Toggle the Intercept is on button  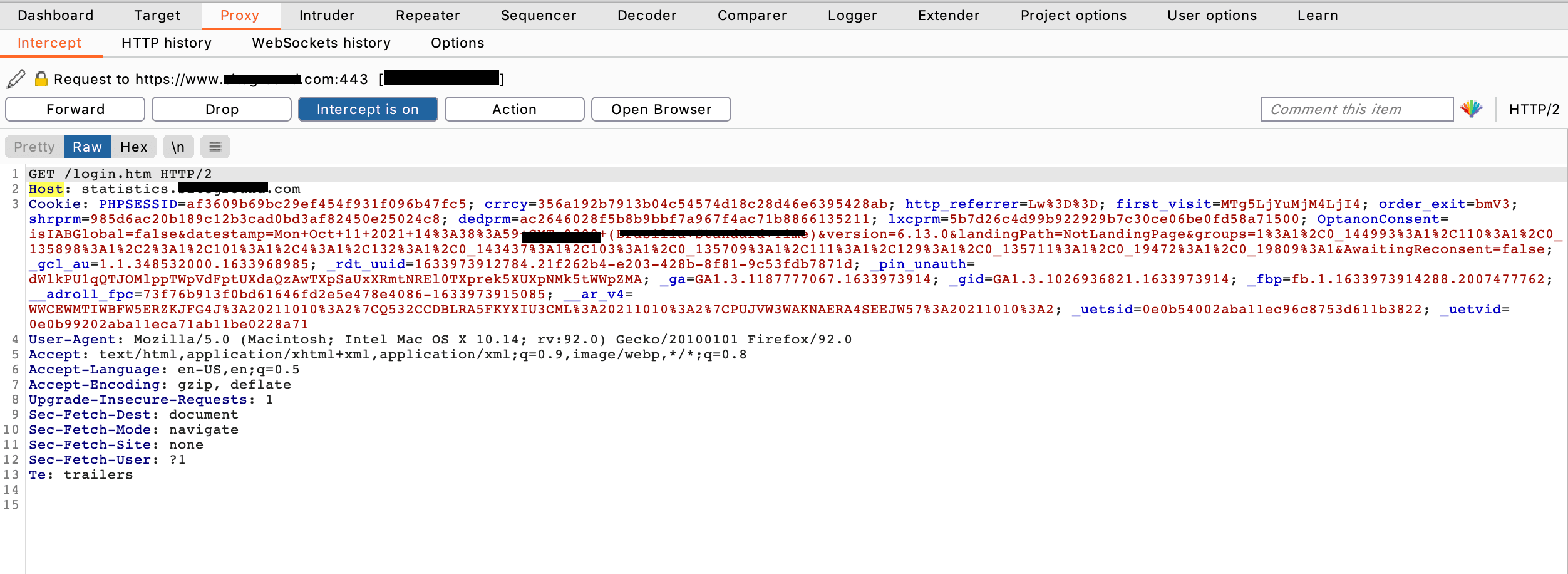[368, 109]
